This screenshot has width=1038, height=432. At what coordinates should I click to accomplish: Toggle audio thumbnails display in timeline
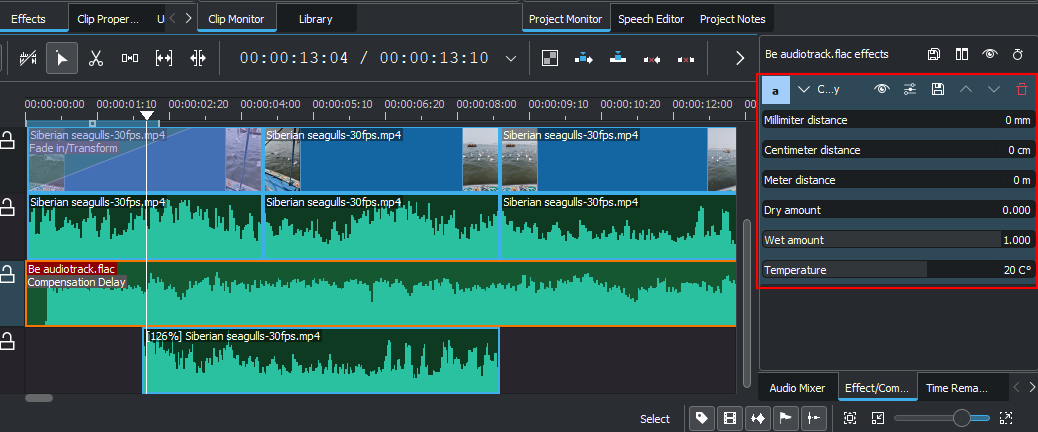pos(758,418)
